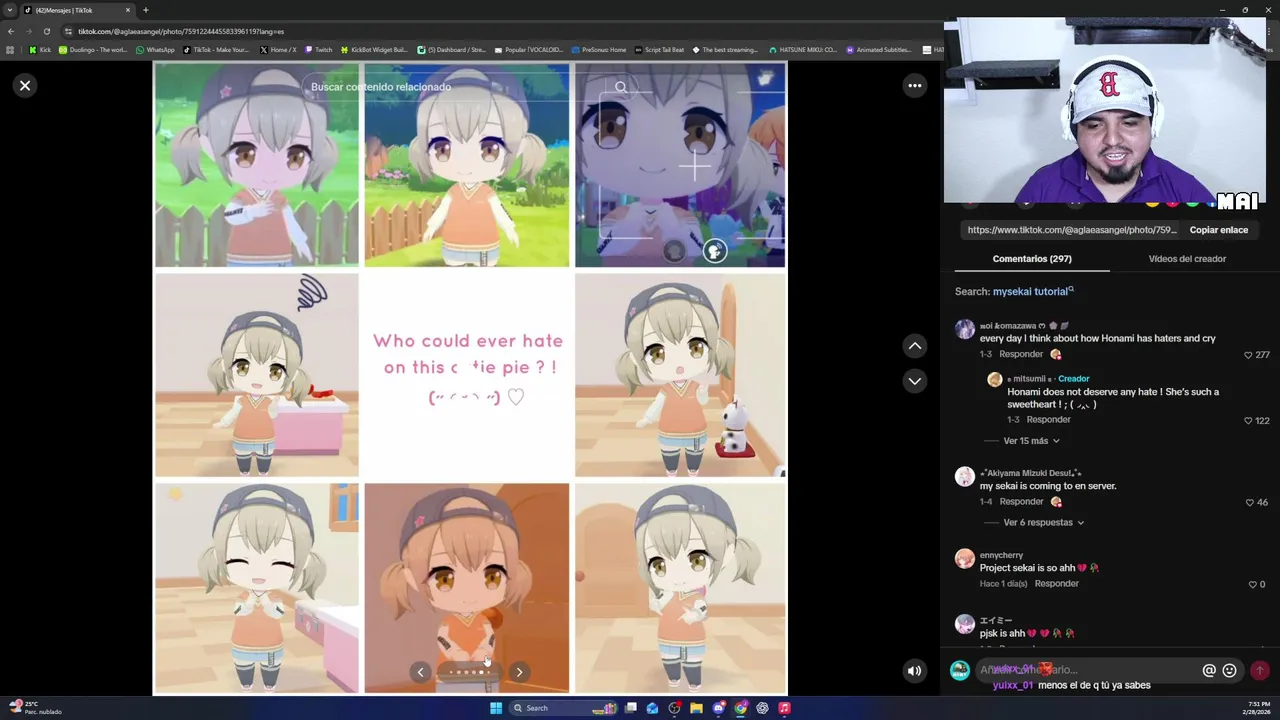This screenshot has height=720, width=1280.
Task: Click the browser back arrow
Action: pos(11,31)
